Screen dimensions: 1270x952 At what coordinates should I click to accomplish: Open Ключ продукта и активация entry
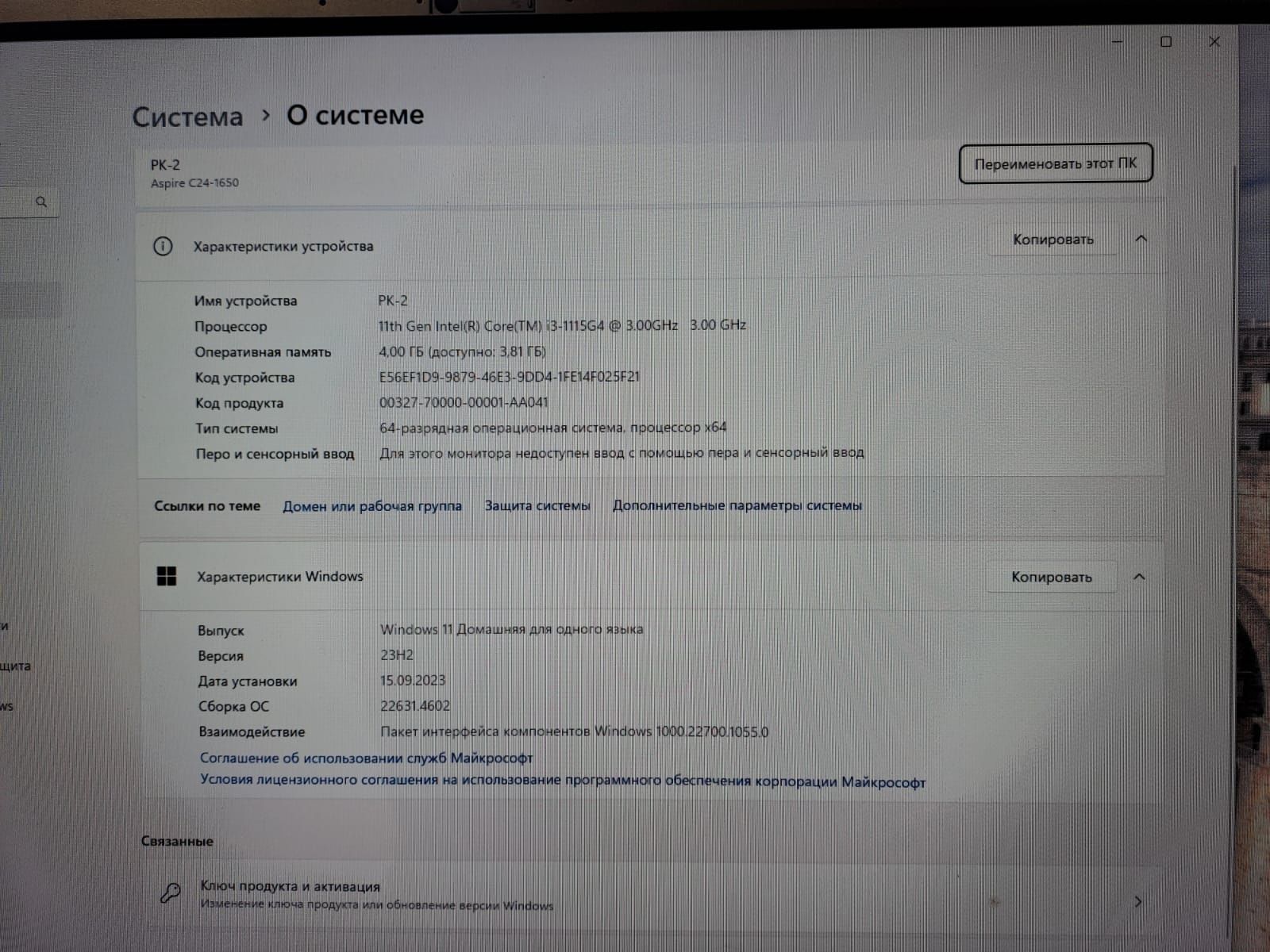tap(651, 896)
